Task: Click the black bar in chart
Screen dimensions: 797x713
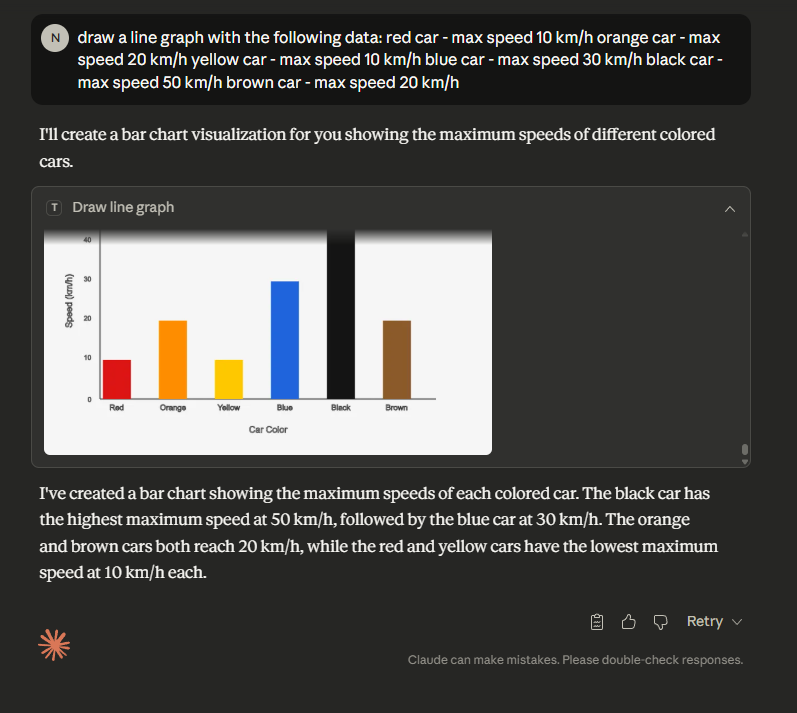Action: click(341, 315)
